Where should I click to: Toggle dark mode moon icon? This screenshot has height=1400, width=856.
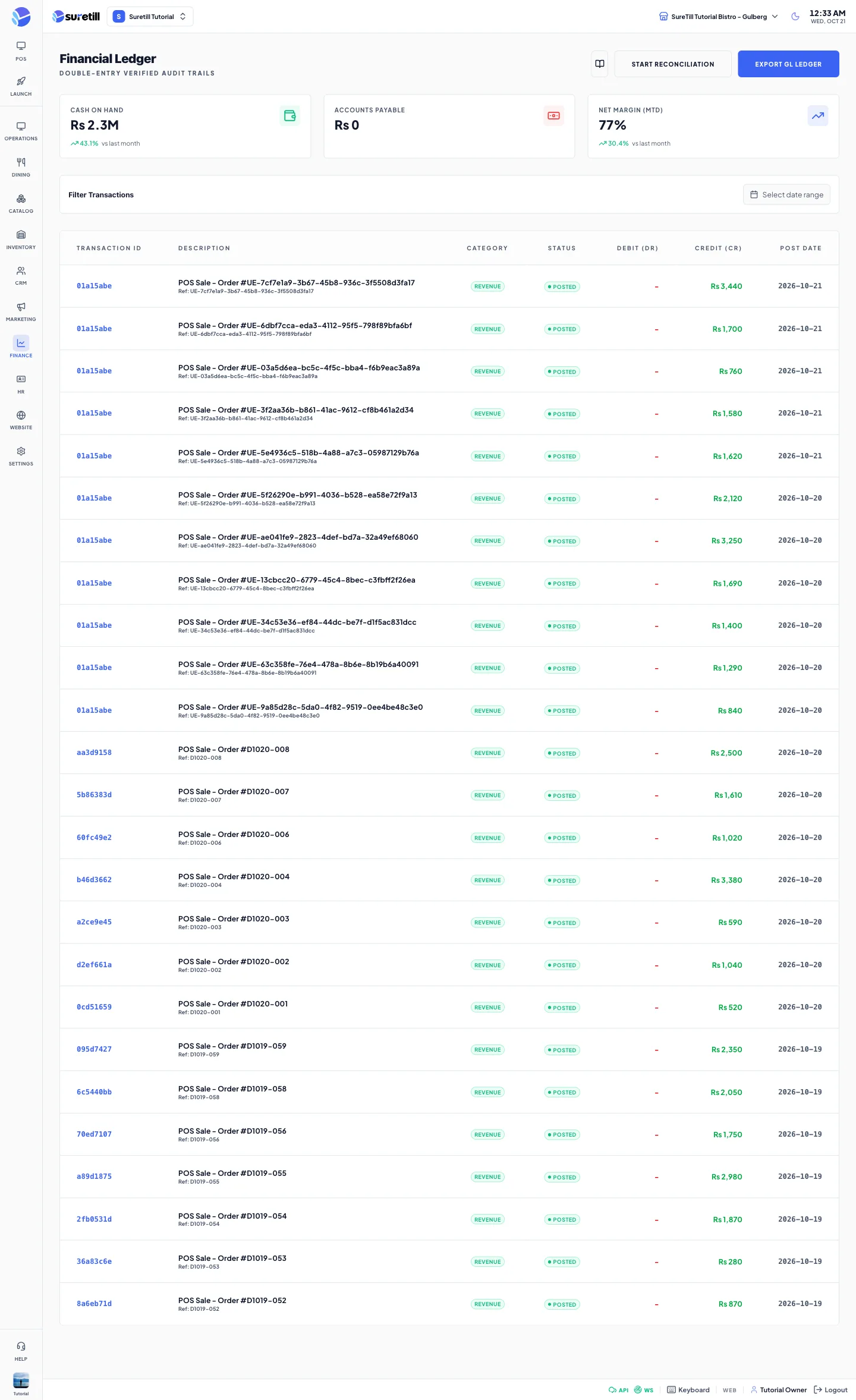coord(795,17)
